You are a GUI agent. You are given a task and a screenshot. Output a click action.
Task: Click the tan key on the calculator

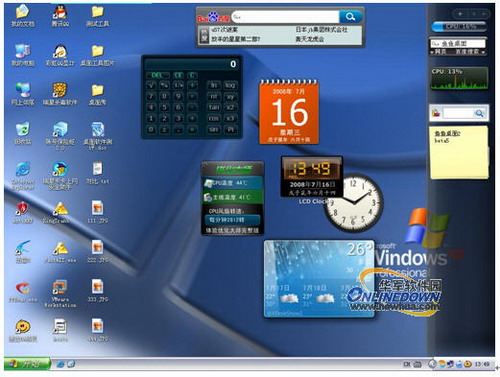click(213, 107)
